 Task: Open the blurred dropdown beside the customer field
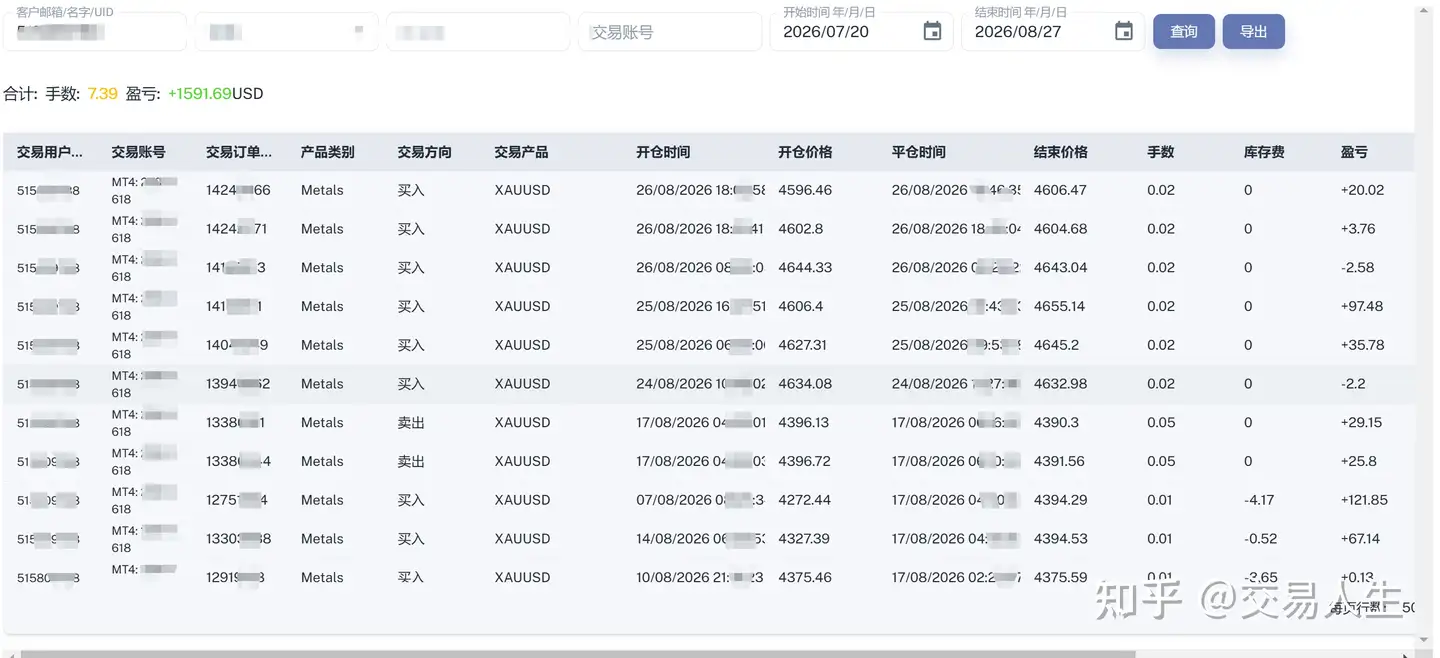pyautogui.click(x=286, y=32)
